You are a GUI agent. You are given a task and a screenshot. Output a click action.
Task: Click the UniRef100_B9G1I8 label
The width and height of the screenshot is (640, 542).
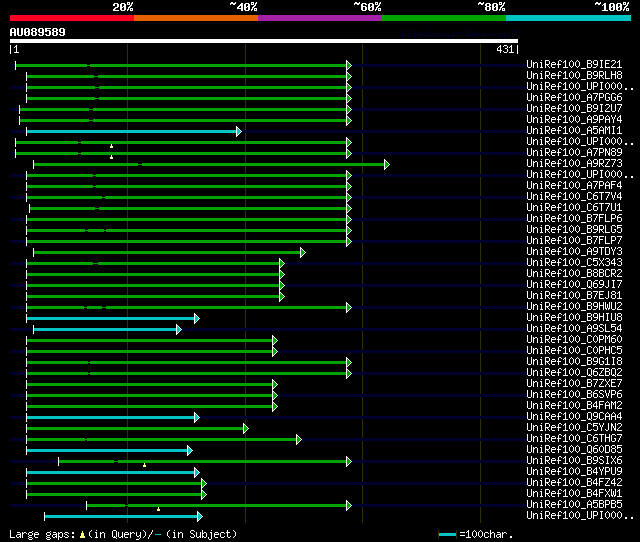[574, 362]
